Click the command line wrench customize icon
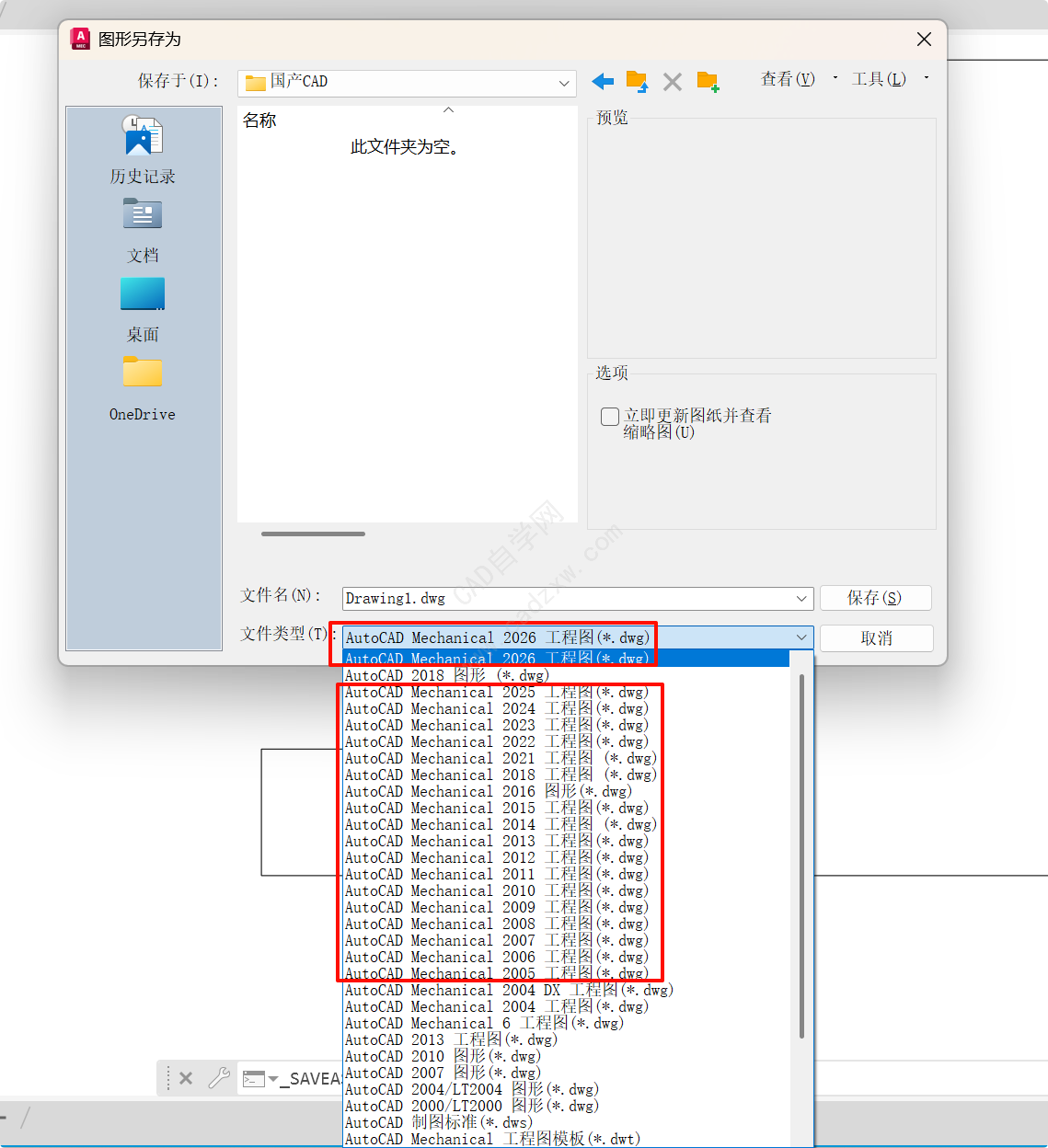This screenshot has width=1048, height=1148. pyautogui.click(x=219, y=1078)
